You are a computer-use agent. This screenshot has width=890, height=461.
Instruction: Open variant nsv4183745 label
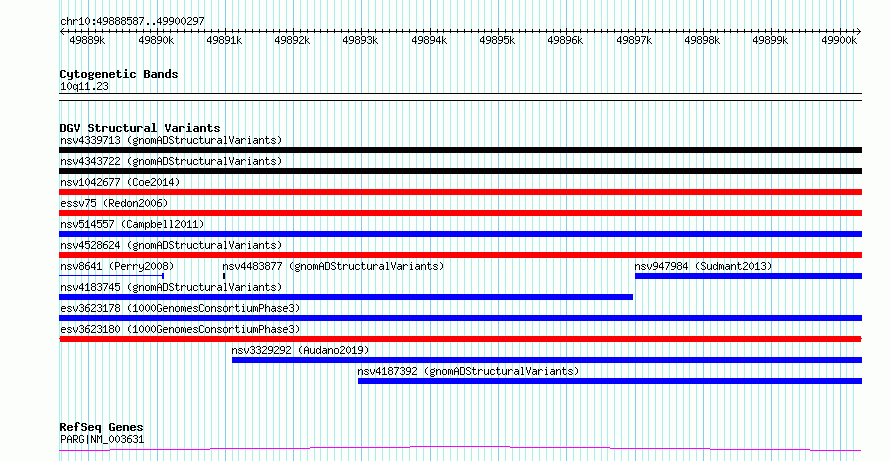pyautogui.click(x=171, y=287)
